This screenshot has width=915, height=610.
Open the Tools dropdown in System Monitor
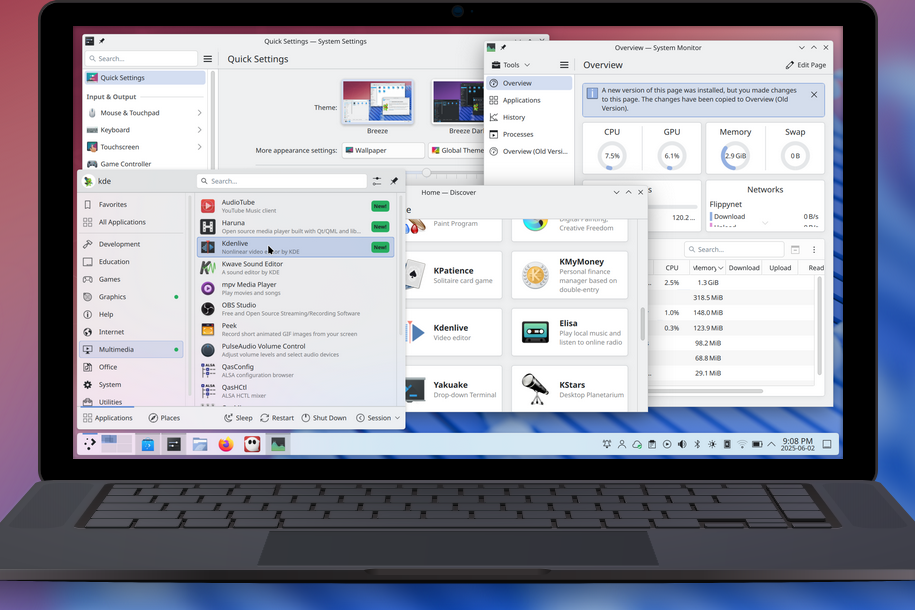click(511, 65)
